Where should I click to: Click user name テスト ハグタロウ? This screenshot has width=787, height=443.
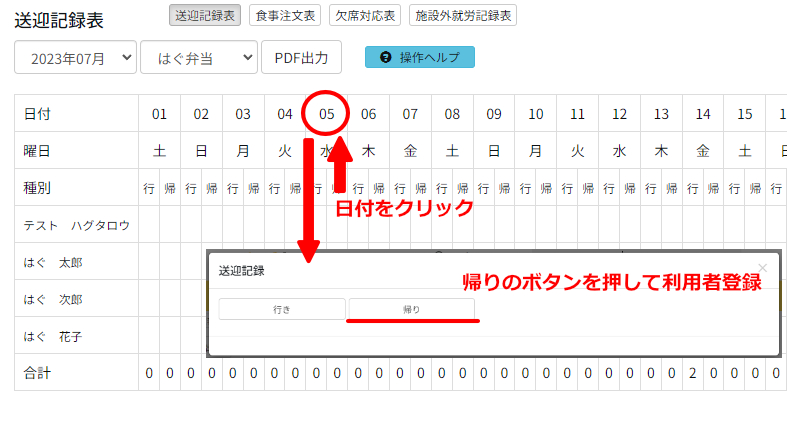(x=76, y=225)
